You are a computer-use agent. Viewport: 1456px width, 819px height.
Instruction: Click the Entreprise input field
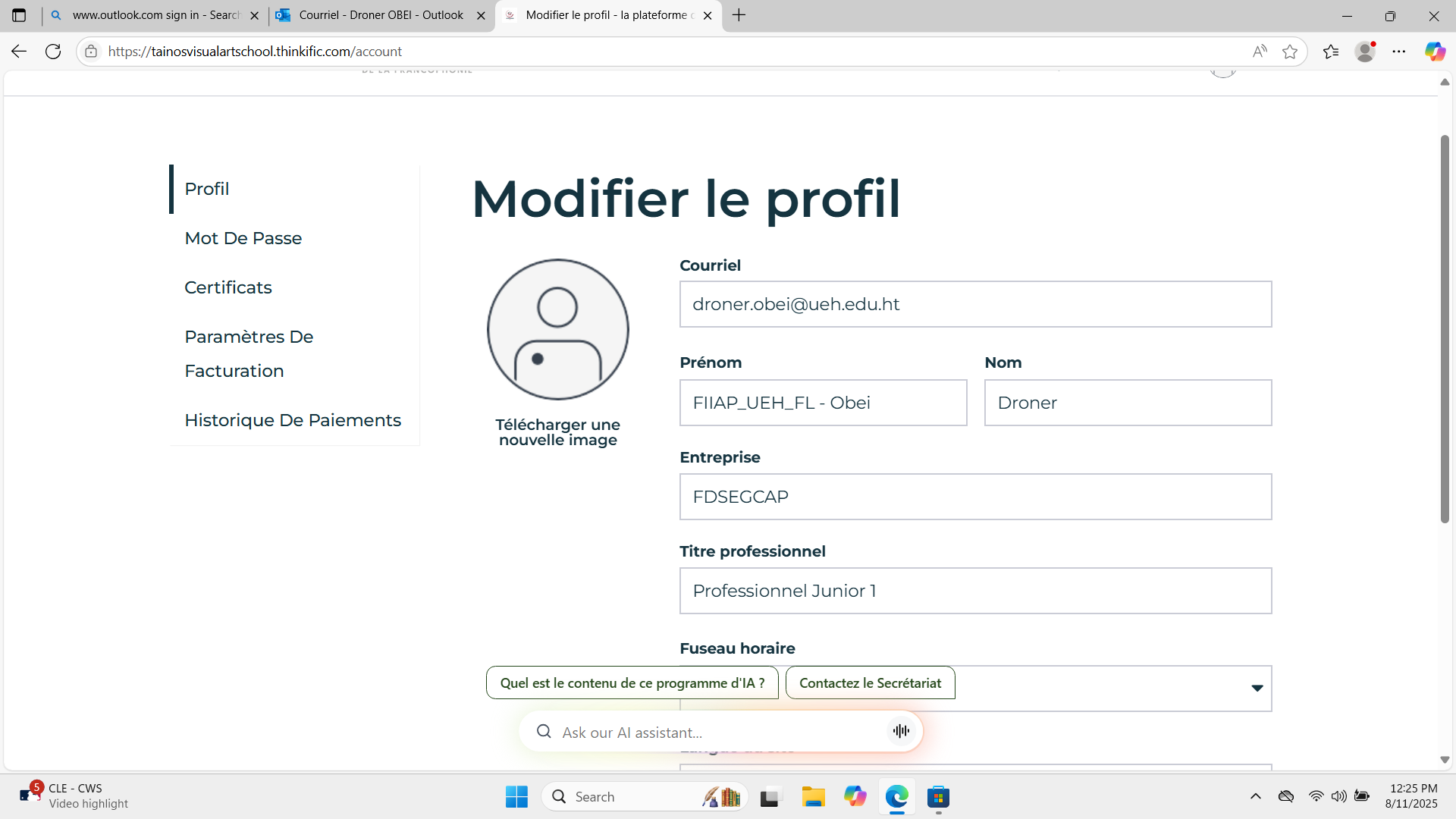(x=975, y=497)
